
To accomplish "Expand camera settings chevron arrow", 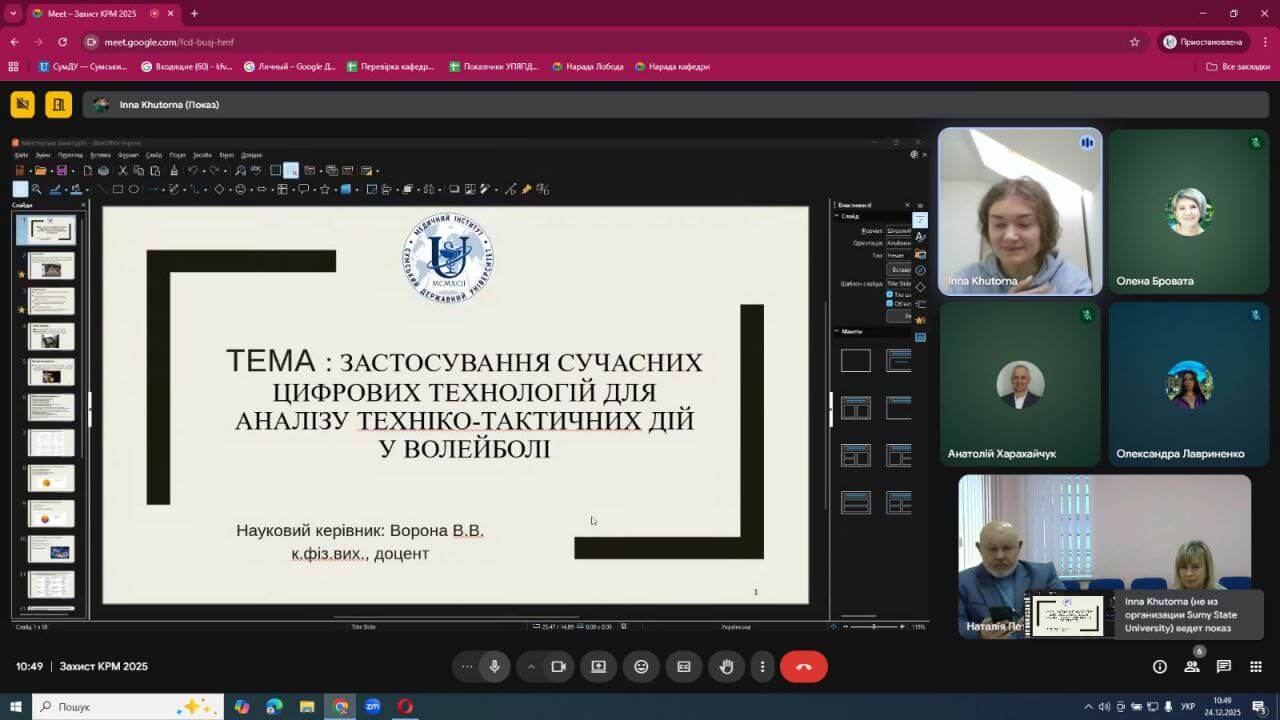I will pyautogui.click(x=531, y=667).
